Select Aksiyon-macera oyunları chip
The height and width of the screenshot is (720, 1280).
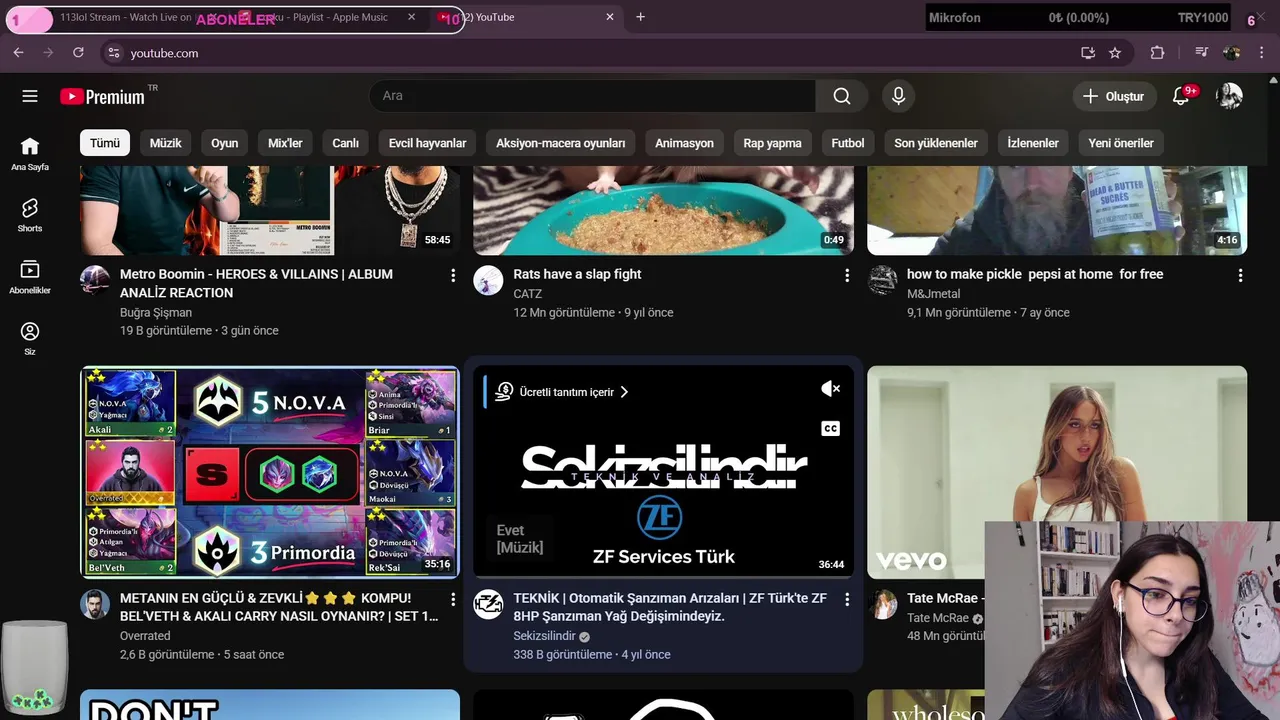[561, 143]
